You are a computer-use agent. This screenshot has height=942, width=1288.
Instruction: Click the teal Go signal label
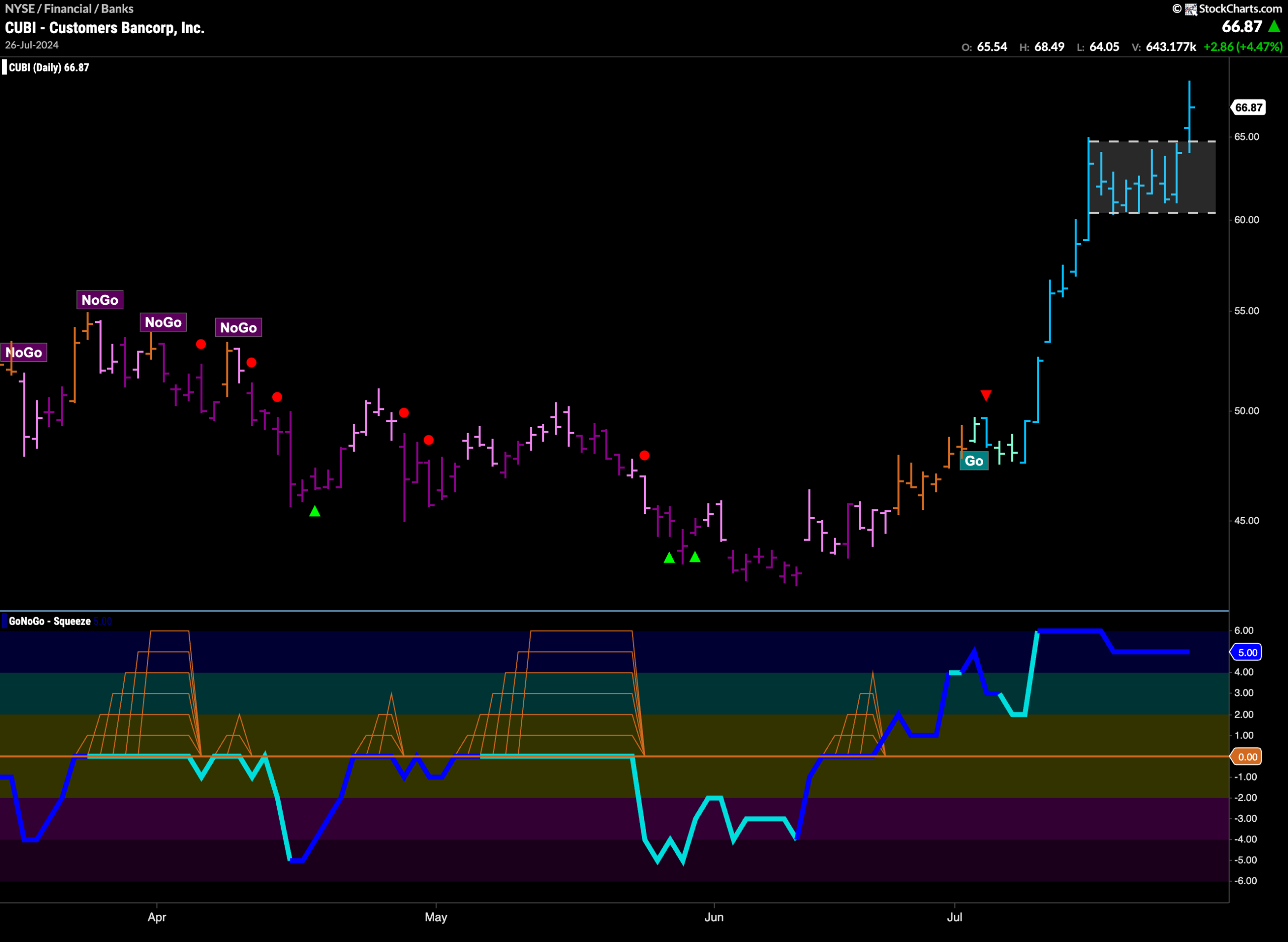coord(974,461)
